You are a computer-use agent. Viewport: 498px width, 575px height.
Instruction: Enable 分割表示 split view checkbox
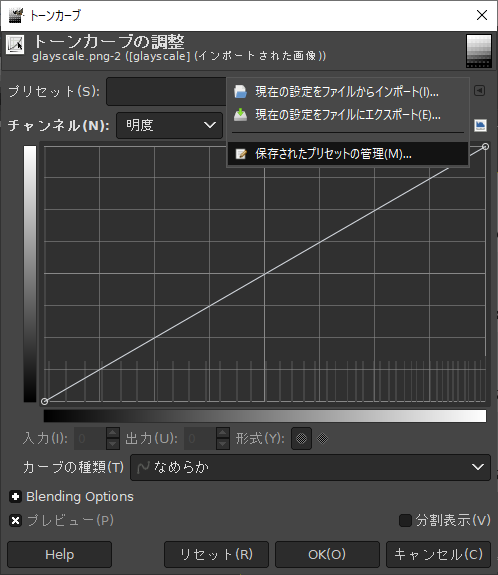(x=405, y=520)
